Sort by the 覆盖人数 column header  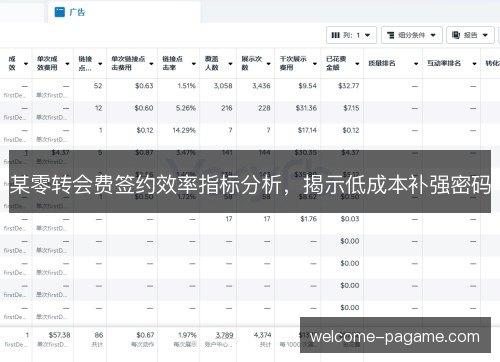point(212,63)
